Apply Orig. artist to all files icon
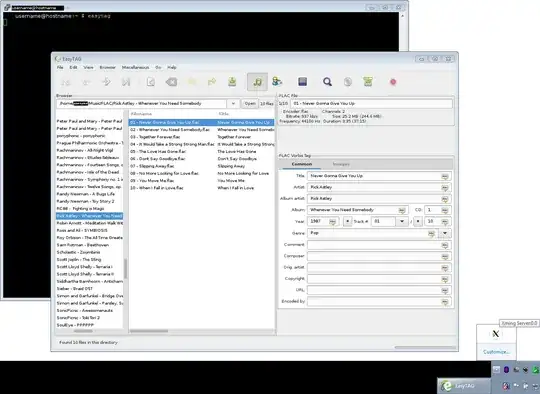This screenshot has height=394, width=540. click(445, 268)
